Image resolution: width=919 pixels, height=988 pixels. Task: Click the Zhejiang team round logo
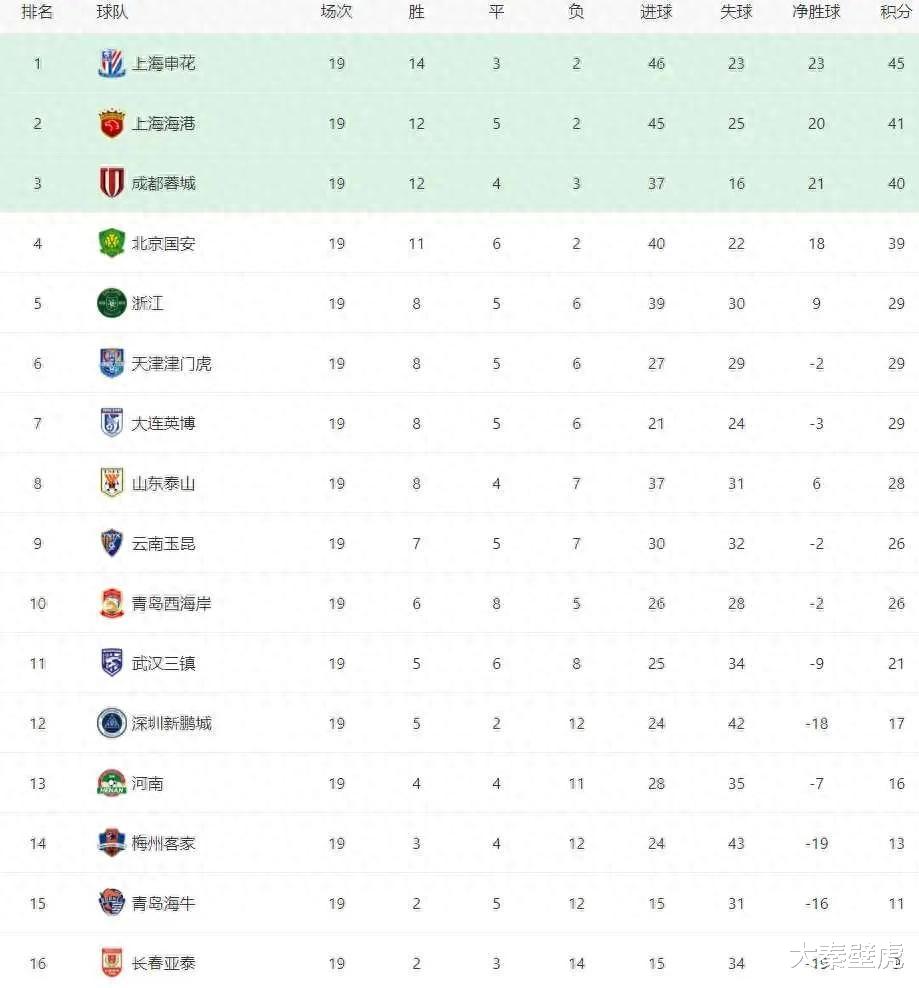[111, 303]
